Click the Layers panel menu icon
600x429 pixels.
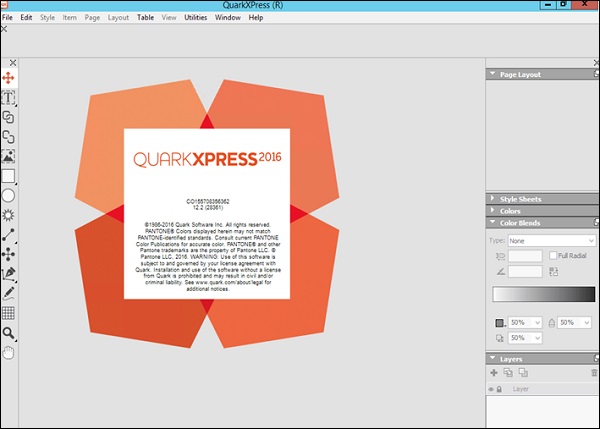coord(596,359)
